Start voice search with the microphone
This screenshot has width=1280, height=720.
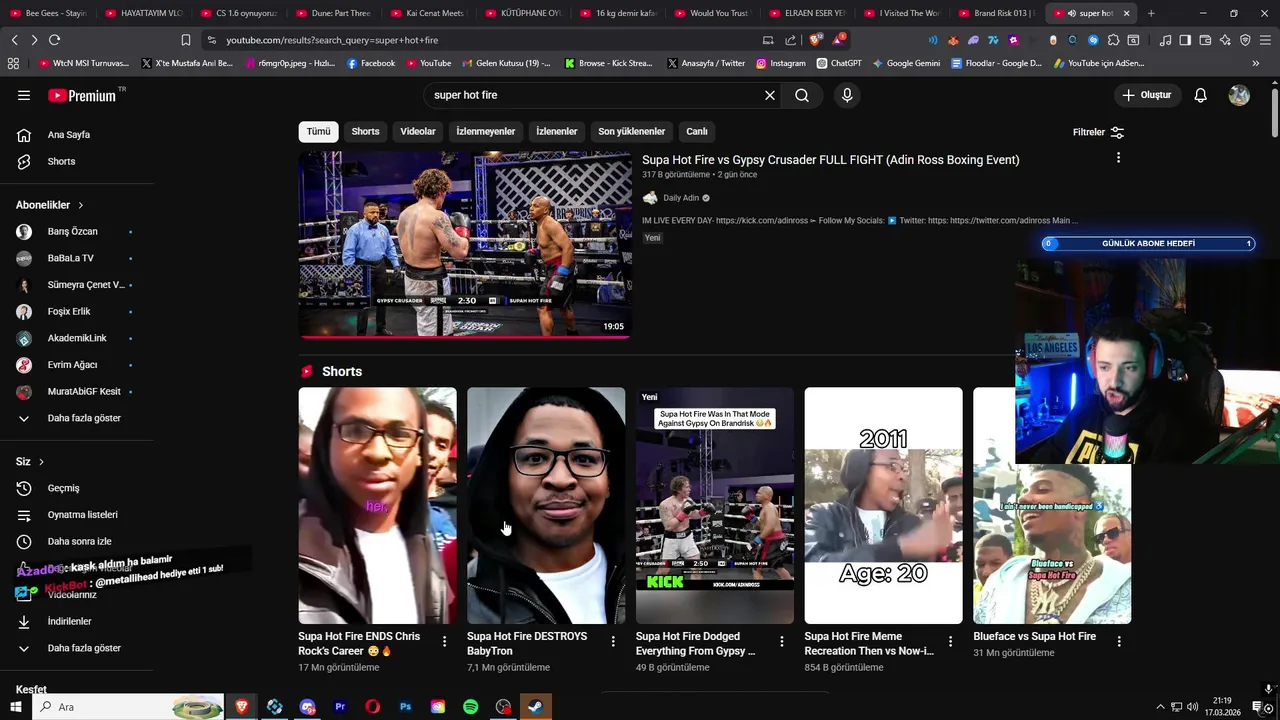coord(847,95)
